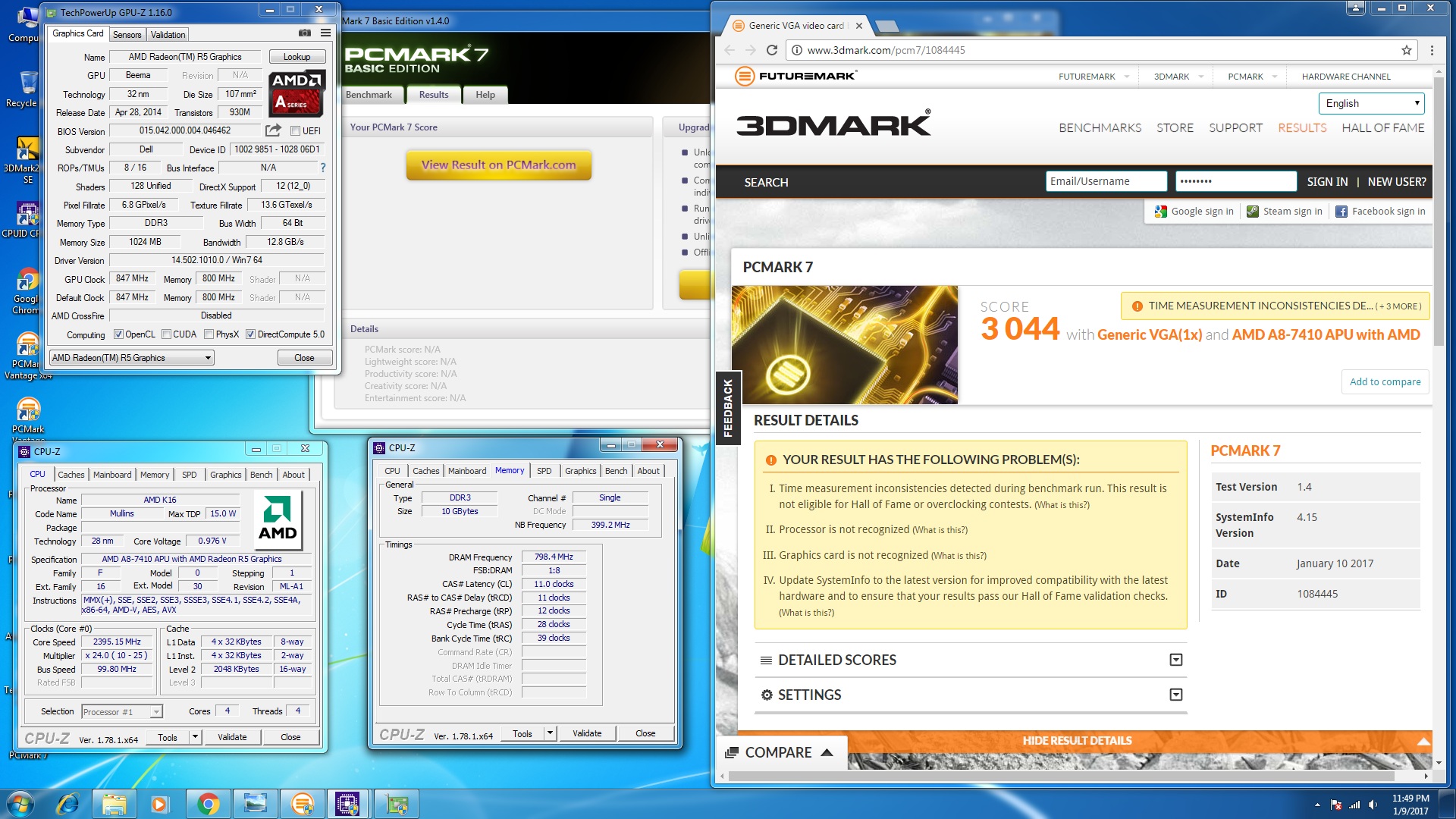Open the GPU-Z hamburger menu icon

point(325,33)
